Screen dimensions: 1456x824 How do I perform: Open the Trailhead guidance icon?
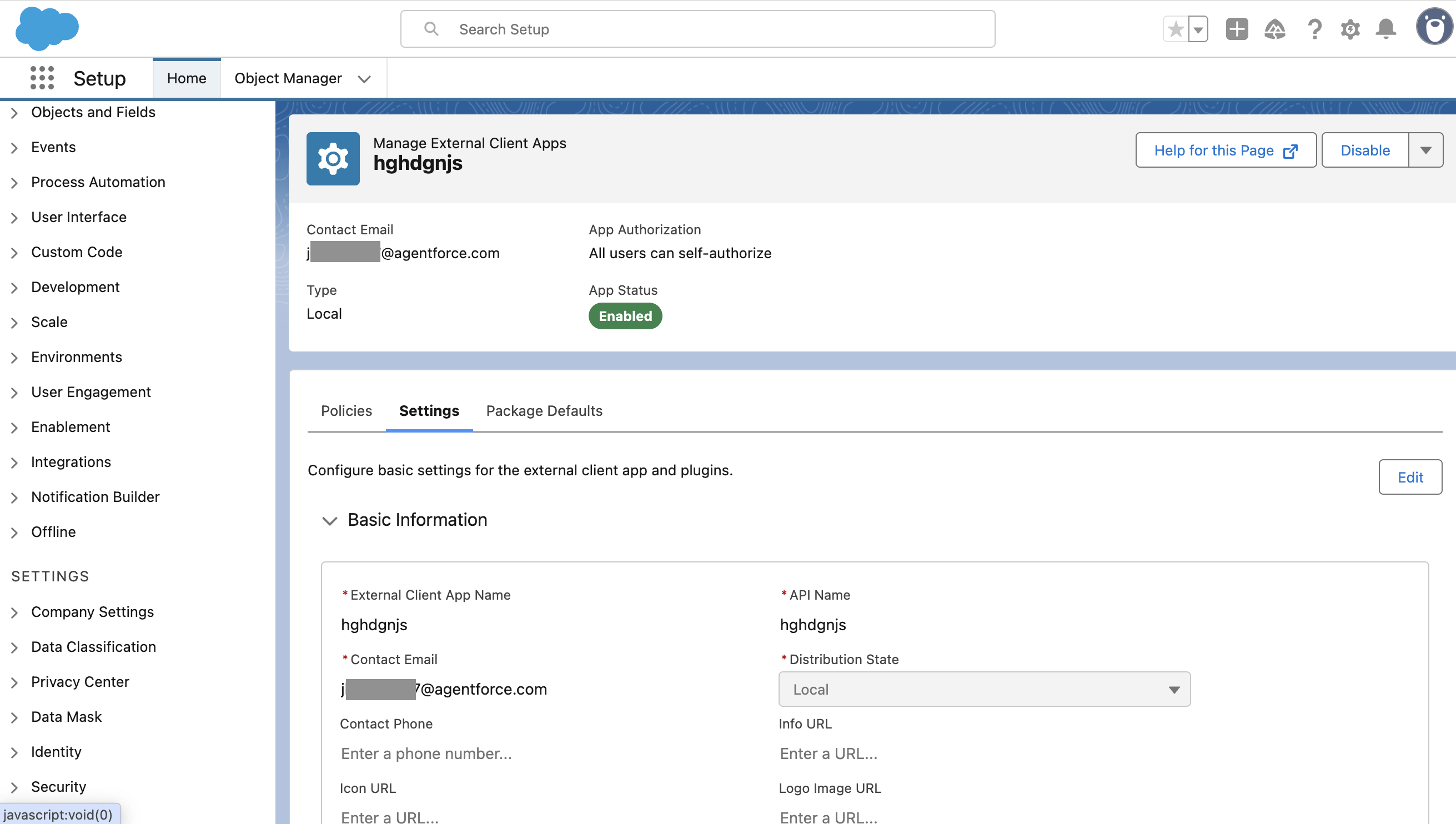coord(1274,29)
